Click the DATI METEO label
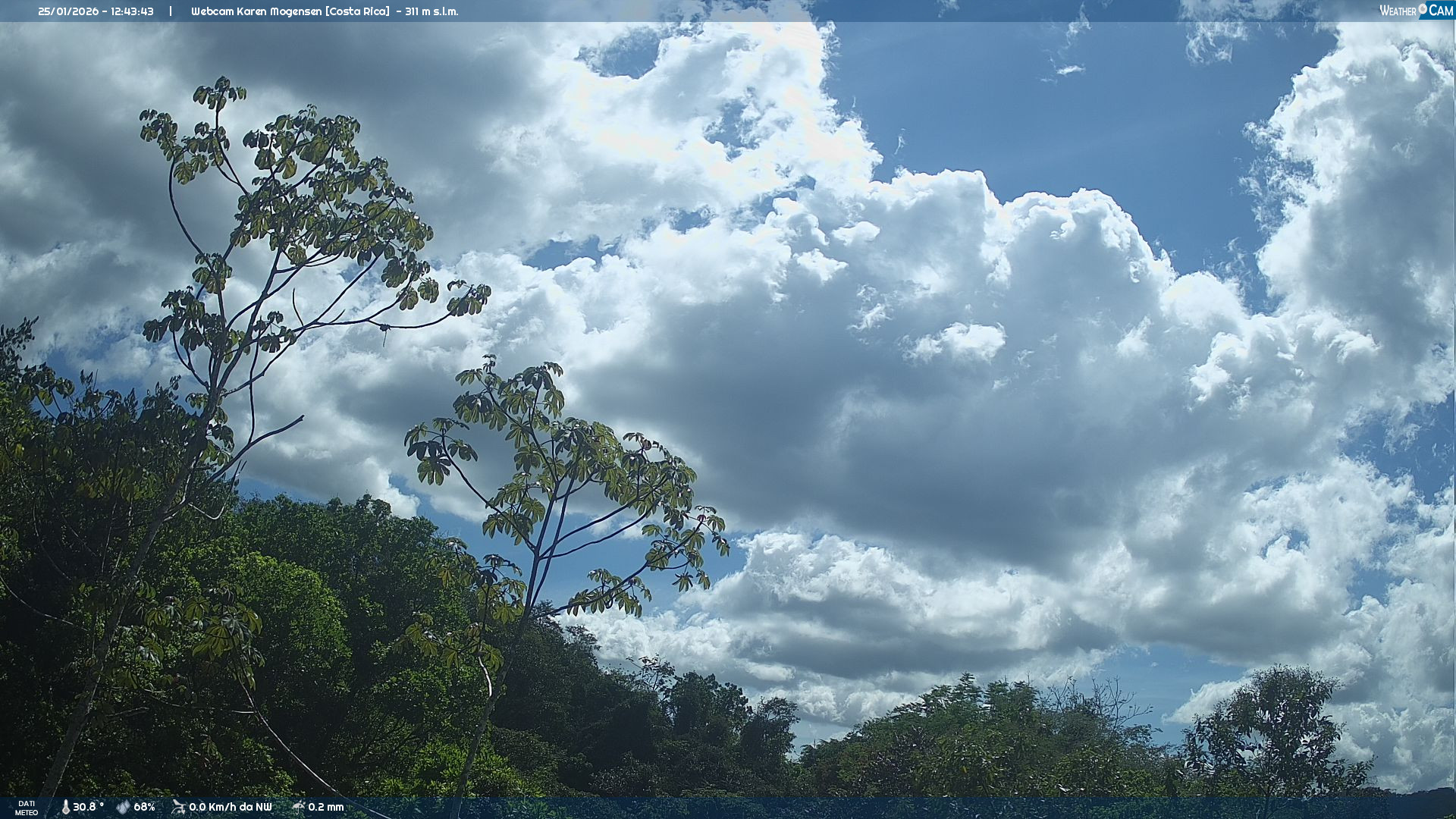The image size is (1456, 819). [27, 808]
